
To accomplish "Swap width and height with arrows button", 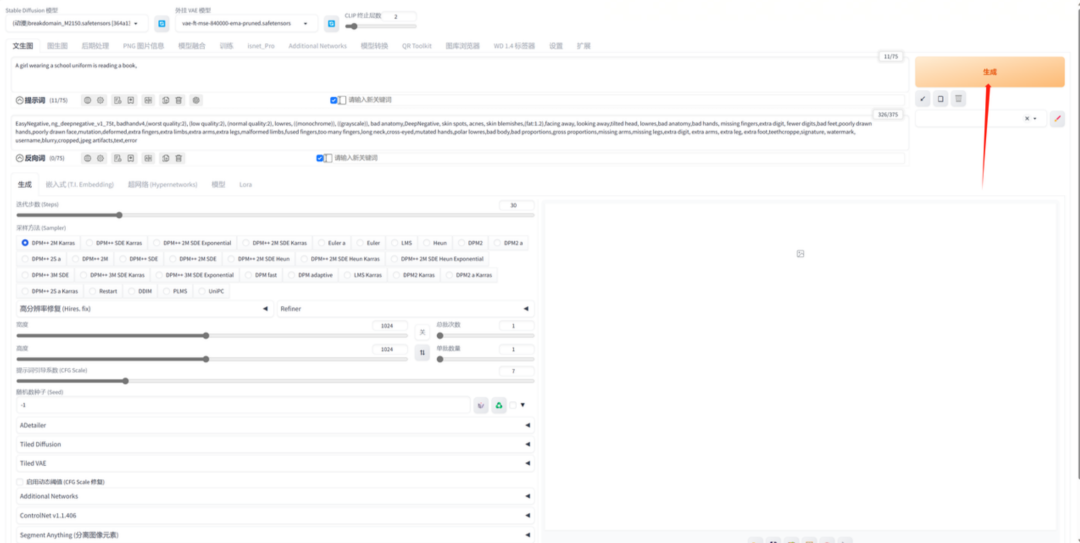I will pos(422,353).
